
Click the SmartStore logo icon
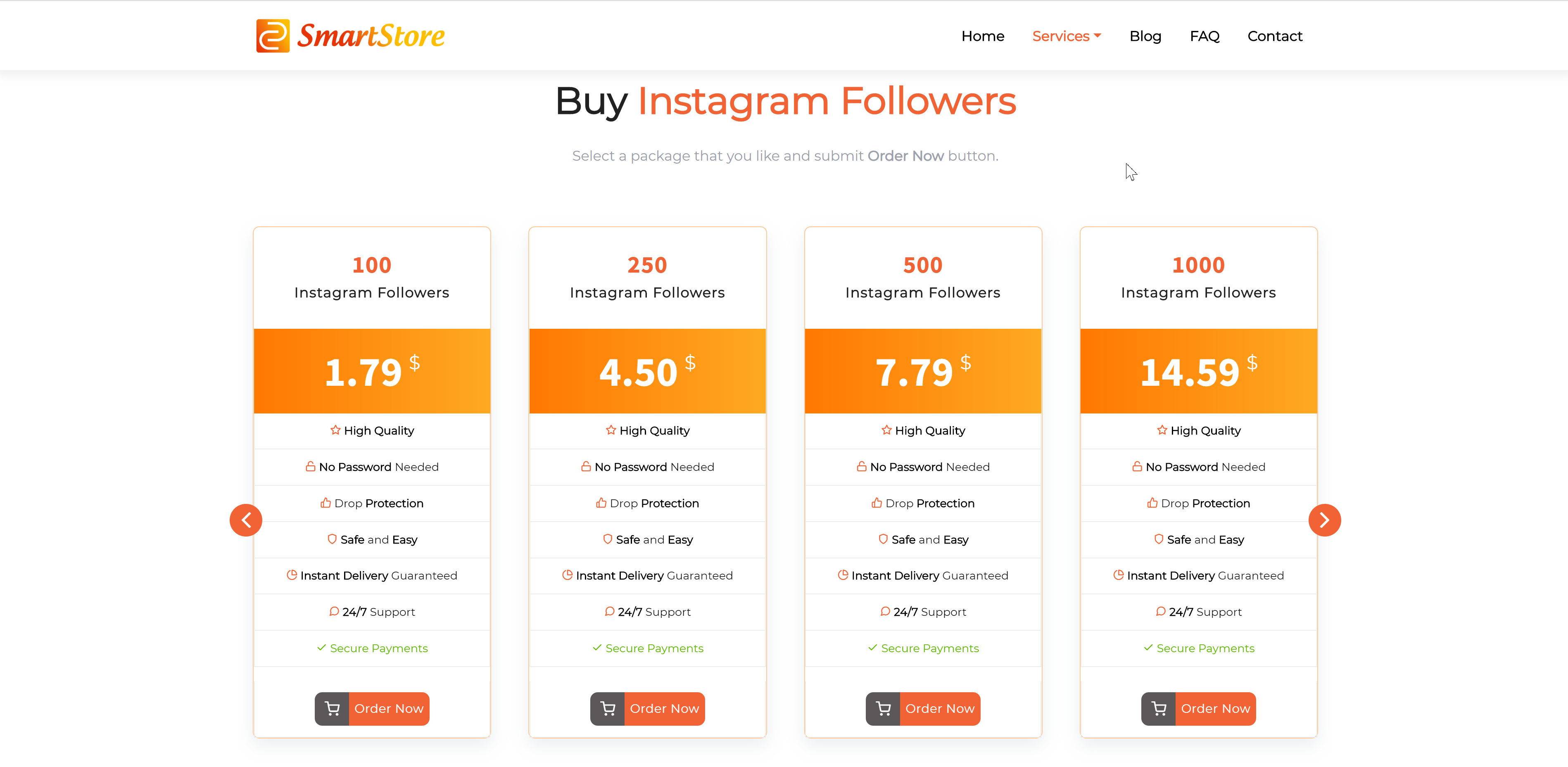[273, 36]
